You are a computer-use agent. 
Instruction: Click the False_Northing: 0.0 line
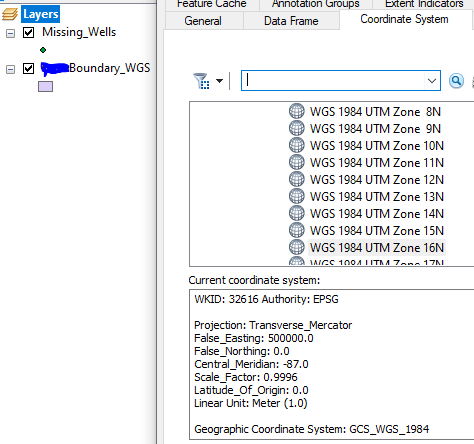pyautogui.click(x=242, y=351)
